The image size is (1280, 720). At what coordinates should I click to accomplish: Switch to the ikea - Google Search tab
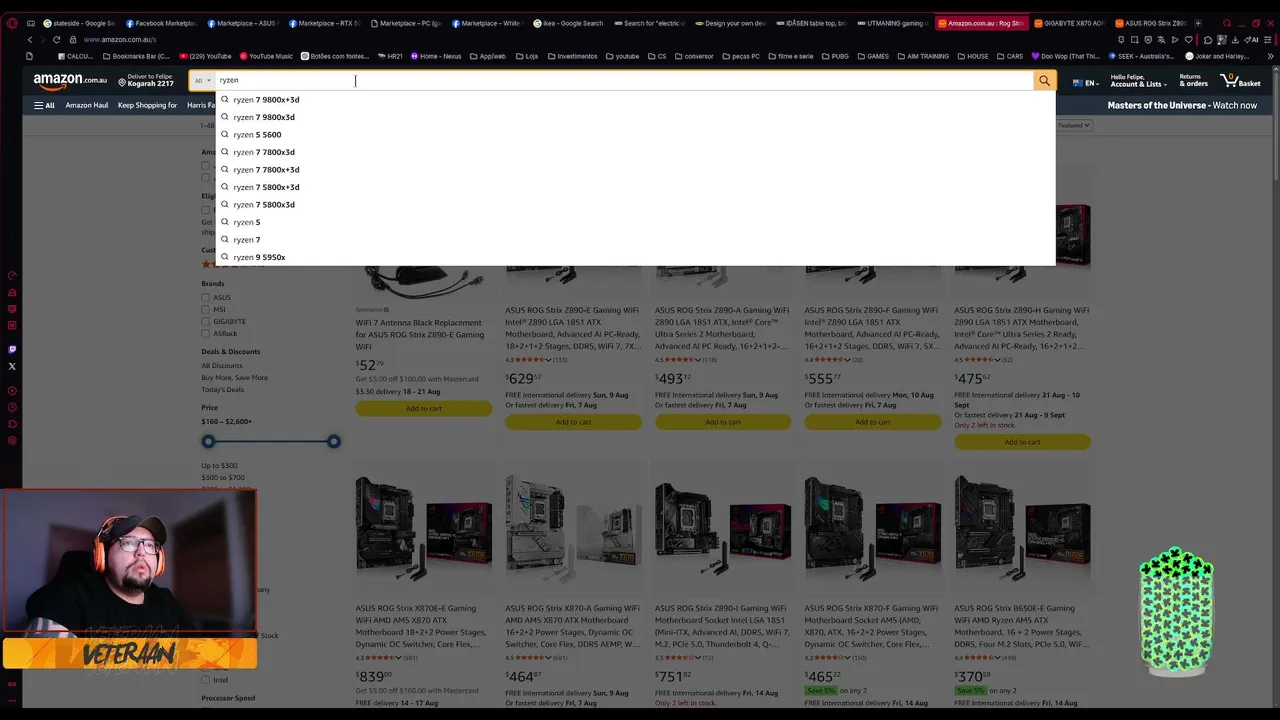[x=568, y=23]
